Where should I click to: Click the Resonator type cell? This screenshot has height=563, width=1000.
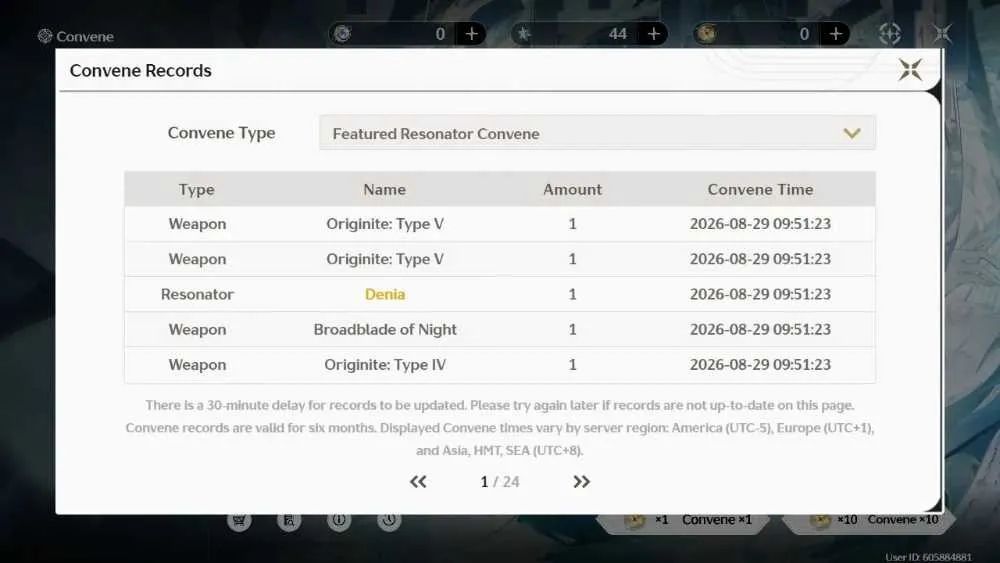click(x=197, y=294)
